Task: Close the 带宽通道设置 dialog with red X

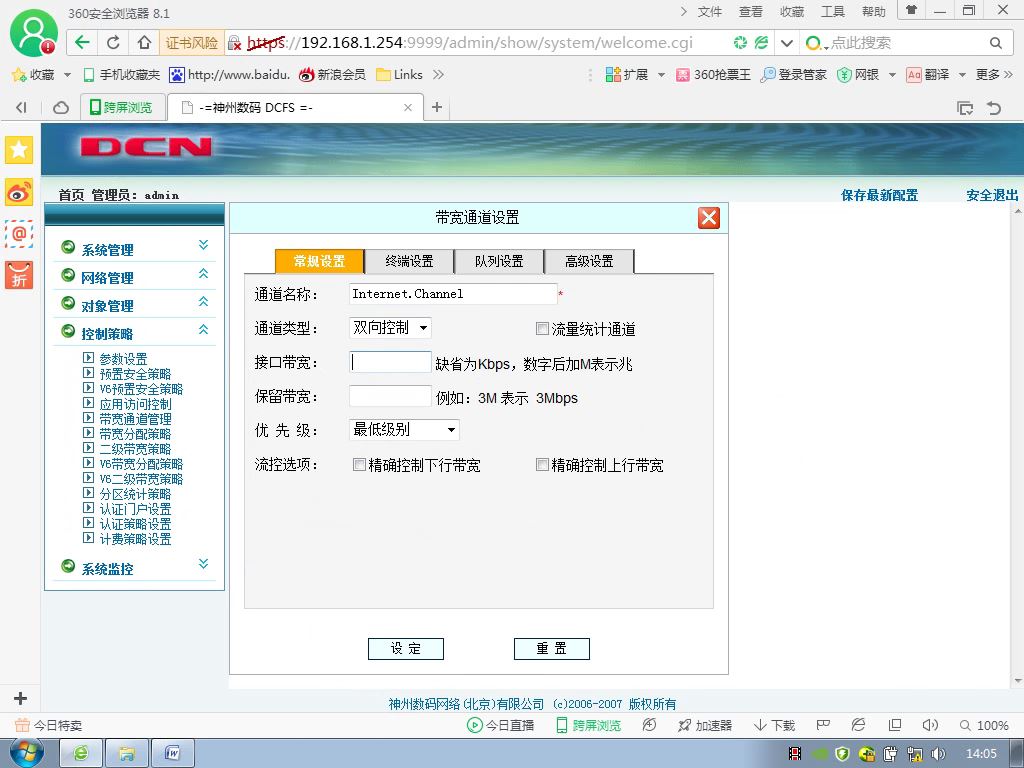Action: 709,217
